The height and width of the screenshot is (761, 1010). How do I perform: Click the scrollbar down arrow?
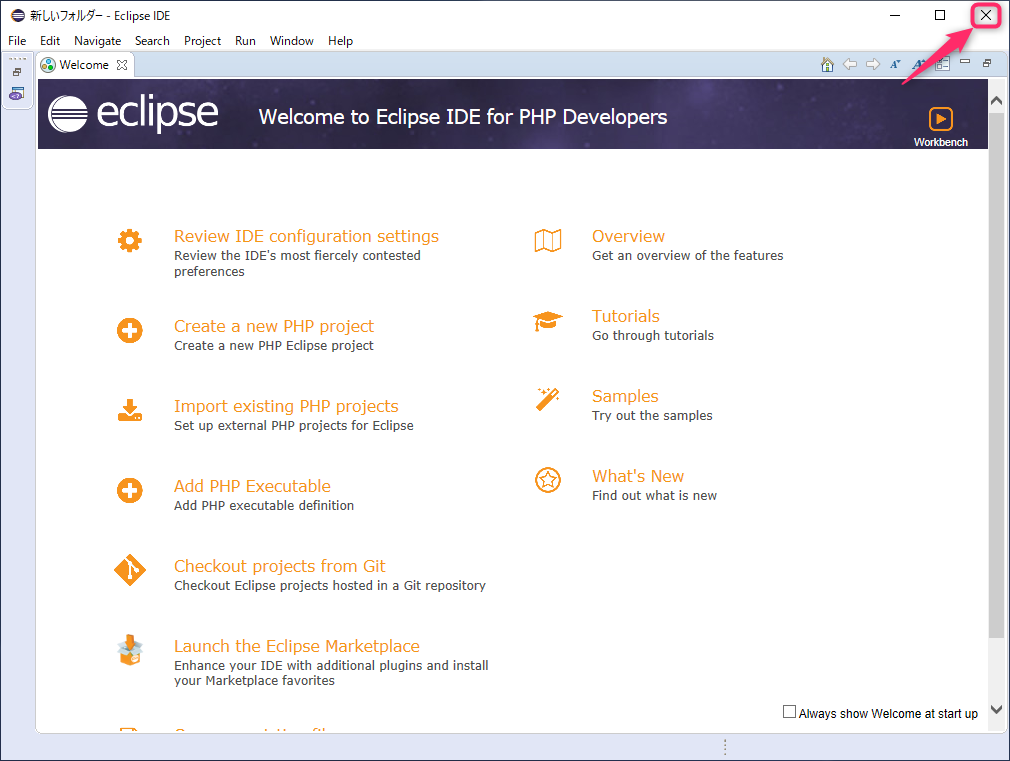pyautogui.click(x=996, y=709)
